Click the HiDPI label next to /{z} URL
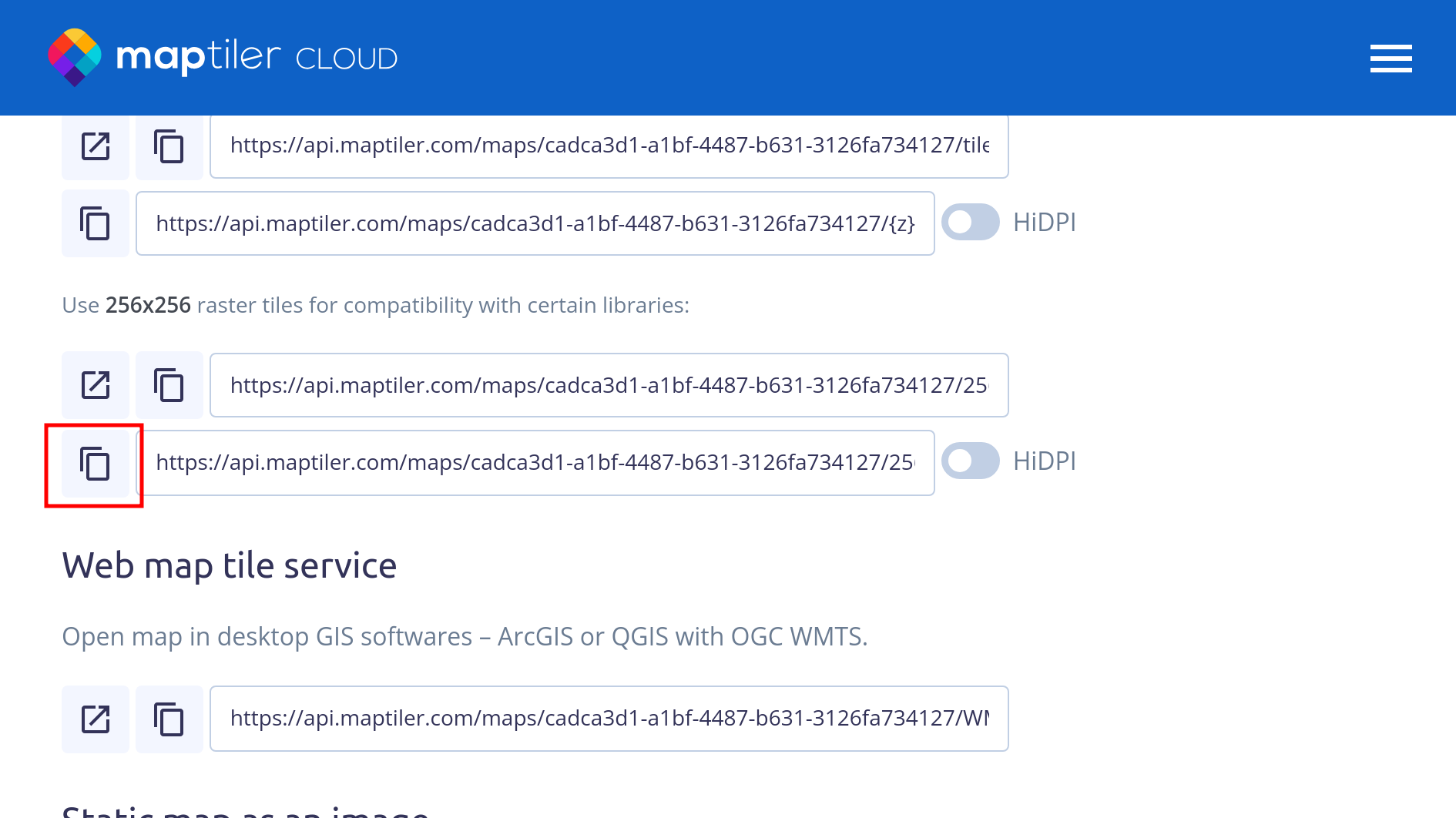 (x=1044, y=223)
